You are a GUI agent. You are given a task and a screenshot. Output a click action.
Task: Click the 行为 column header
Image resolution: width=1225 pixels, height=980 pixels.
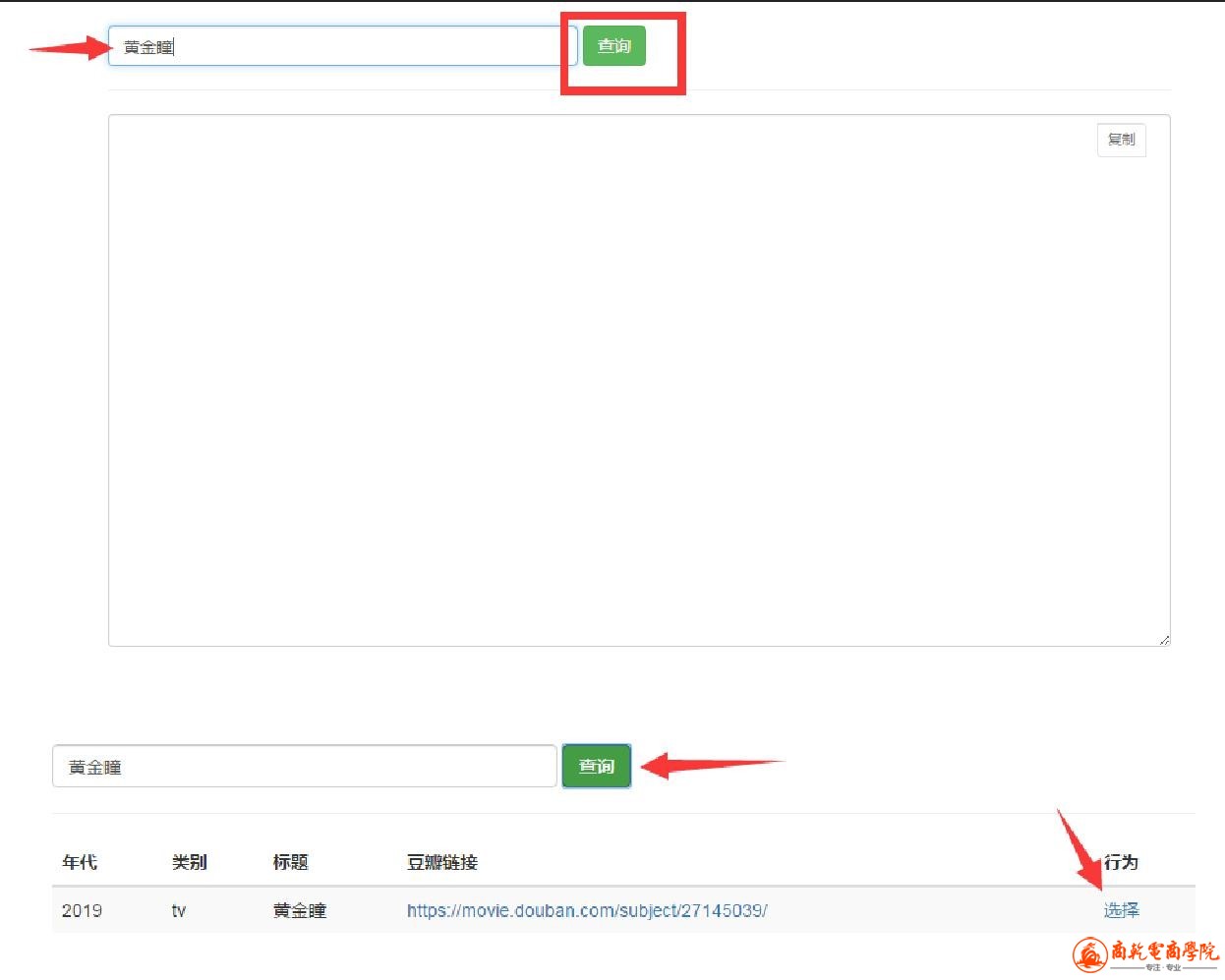(1121, 862)
